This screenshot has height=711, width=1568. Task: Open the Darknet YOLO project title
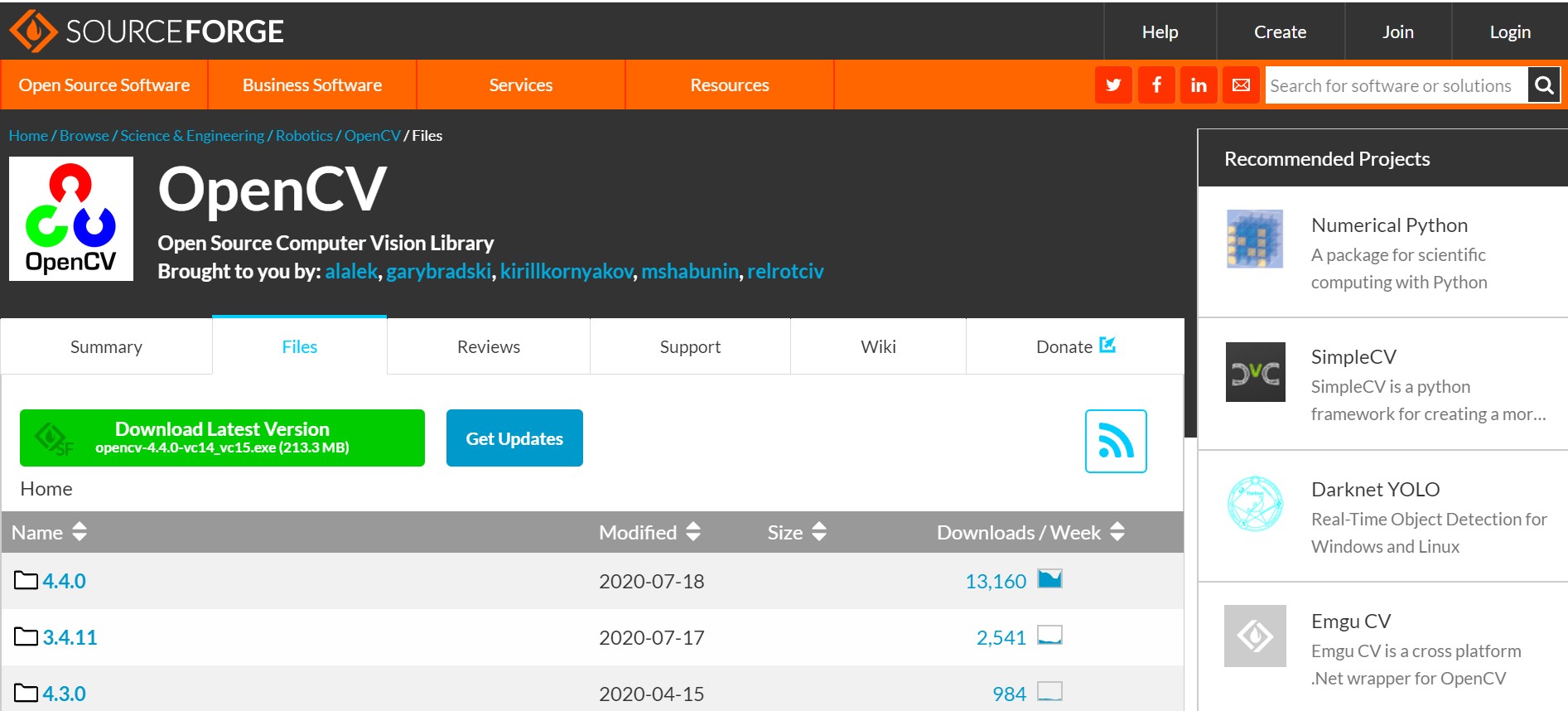pos(1375,489)
